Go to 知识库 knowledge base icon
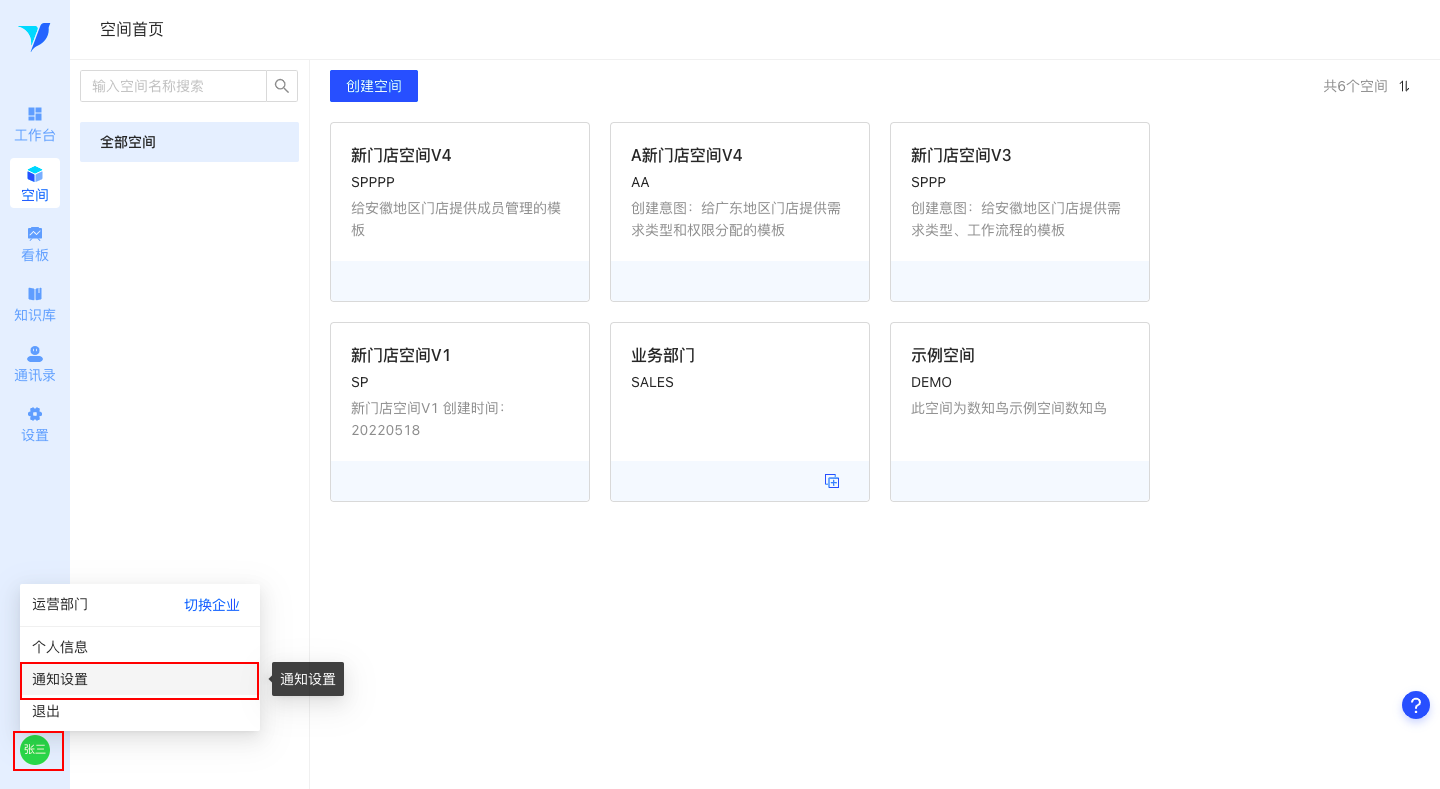 click(x=35, y=294)
